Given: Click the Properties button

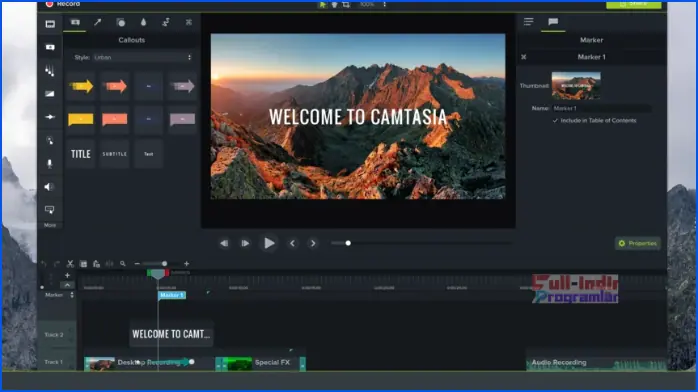Looking at the screenshot, I should point(638,243).
